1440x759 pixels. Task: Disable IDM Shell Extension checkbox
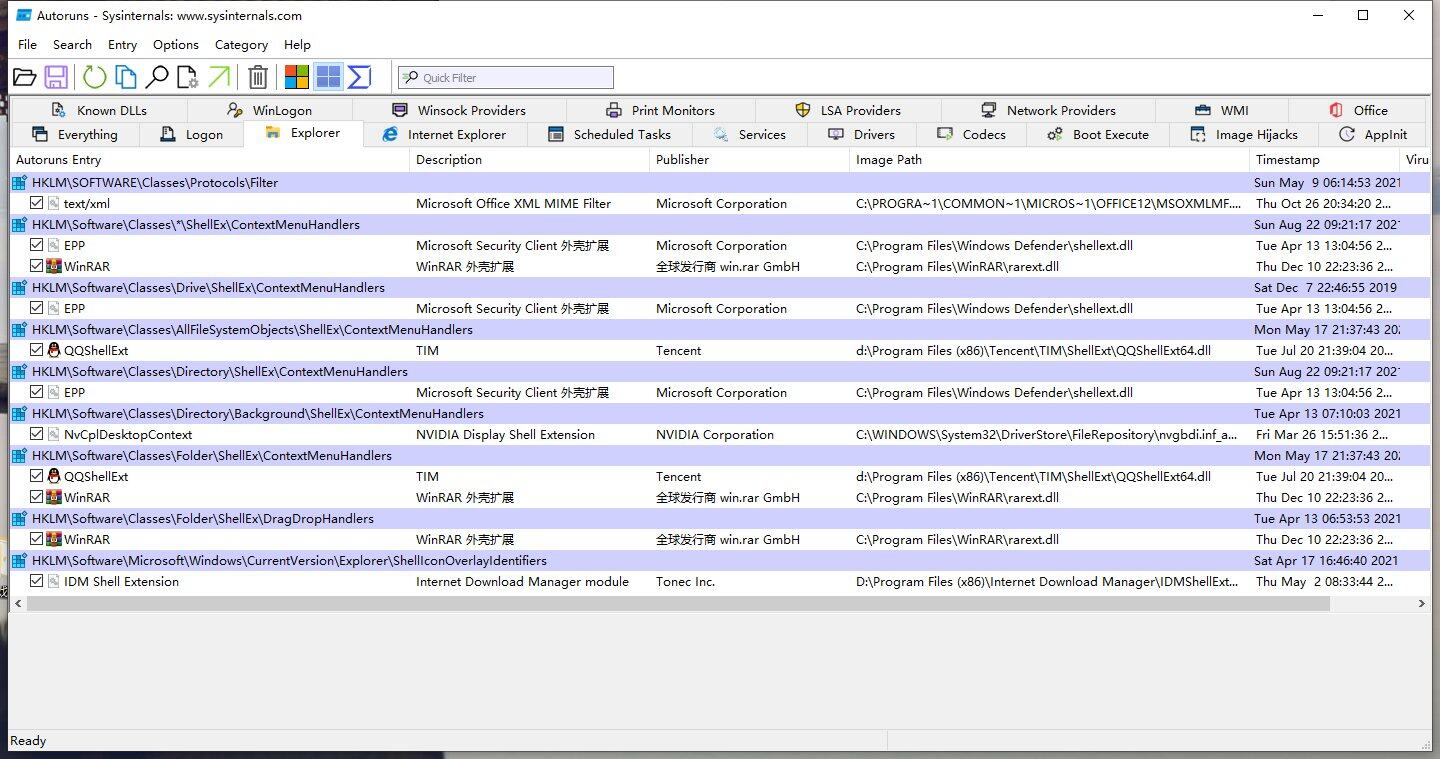[37, 581]
